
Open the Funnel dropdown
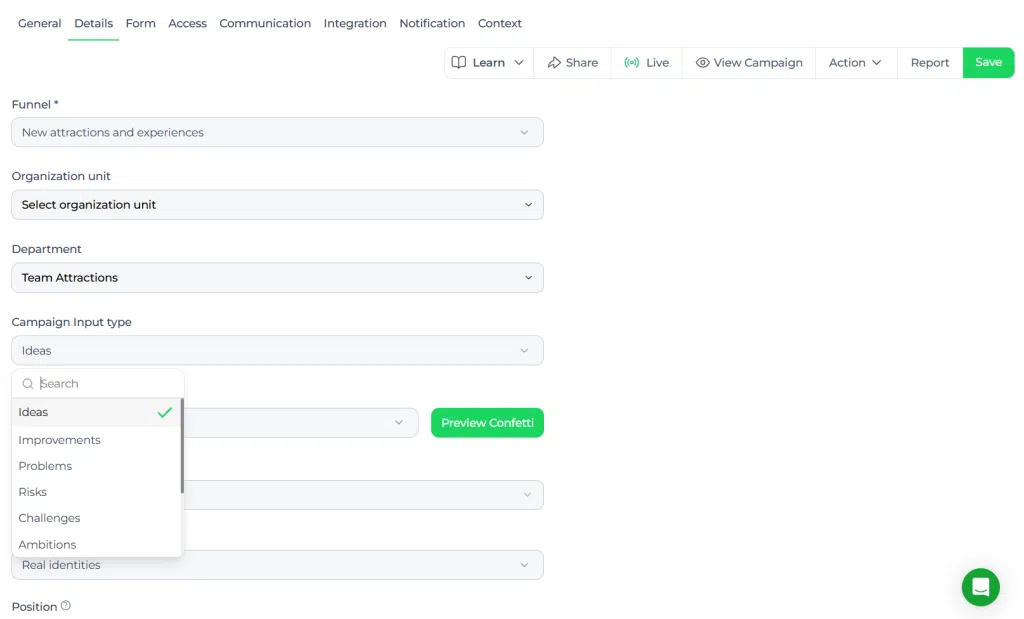tap(278, 133)
